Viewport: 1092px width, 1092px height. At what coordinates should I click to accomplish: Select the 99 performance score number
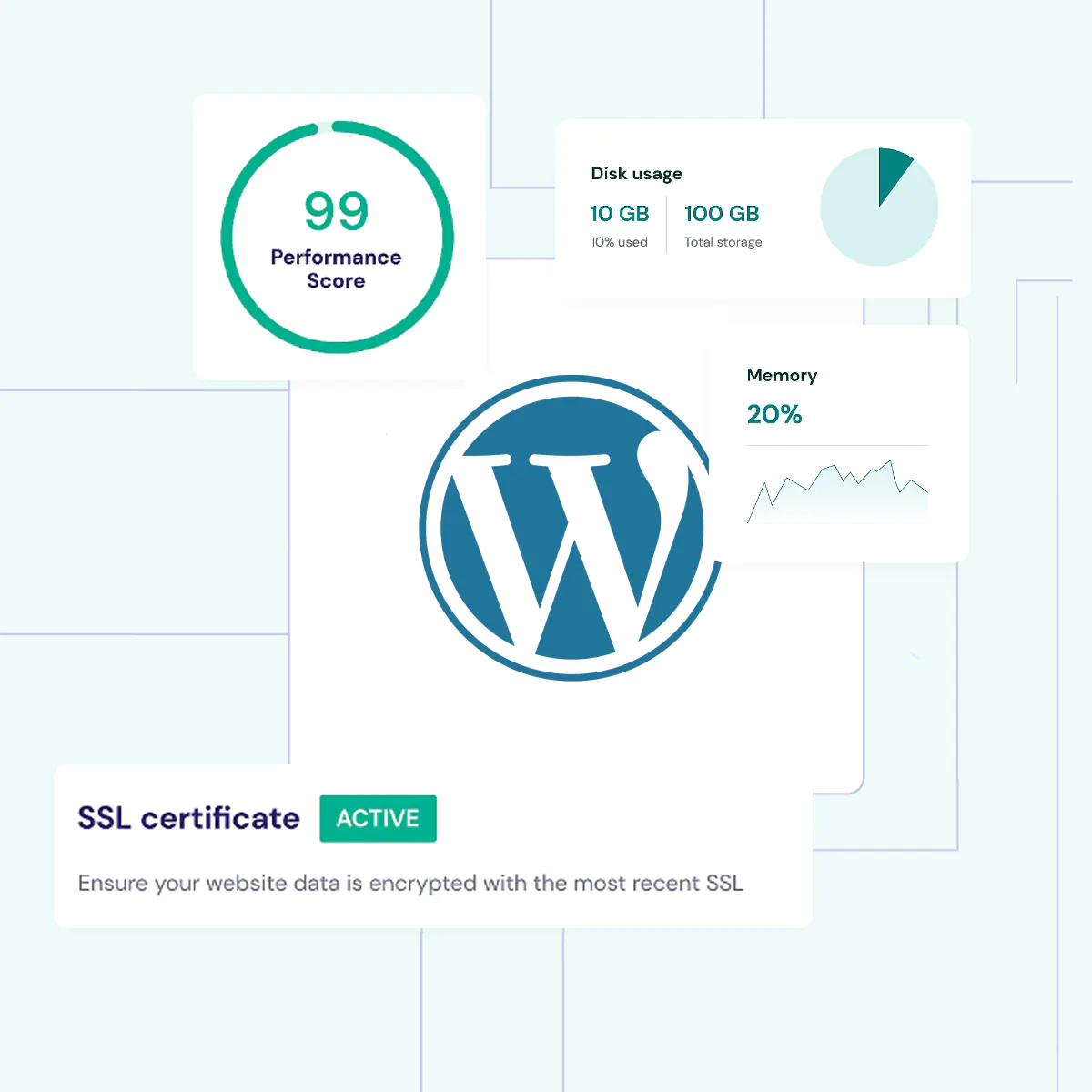[336, 211]
